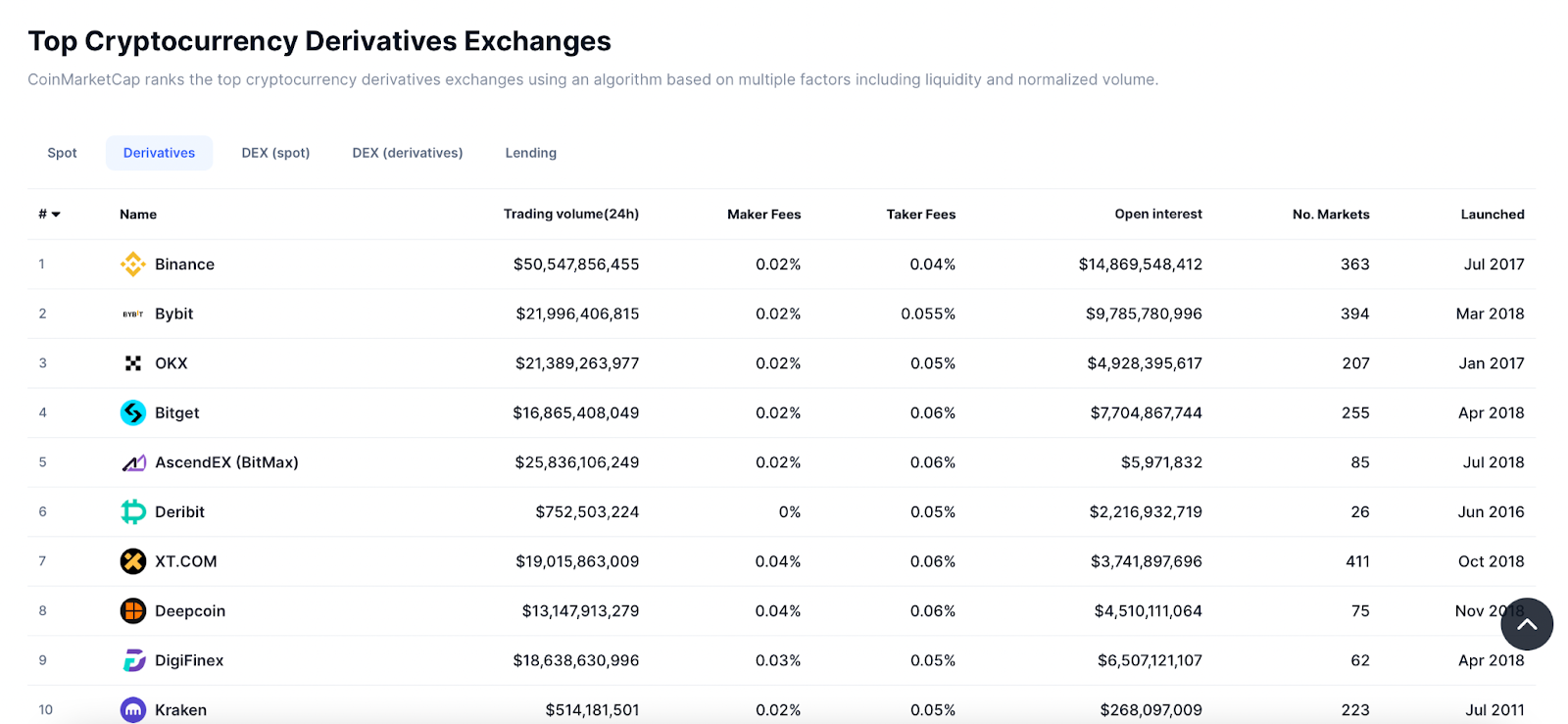Sort by Taker Fees column header
The height and width of the screenshot is (724, 1568).
tap(921, 215)
